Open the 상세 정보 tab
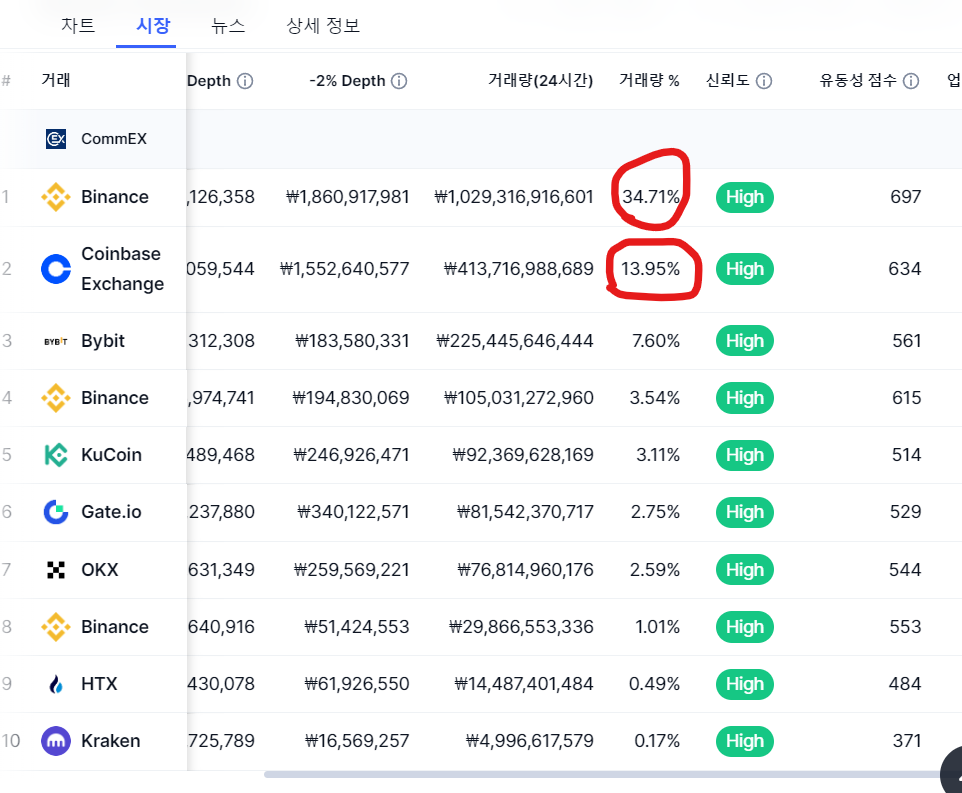962x793 pixels. pyautogui.click(x=323, y=26)
